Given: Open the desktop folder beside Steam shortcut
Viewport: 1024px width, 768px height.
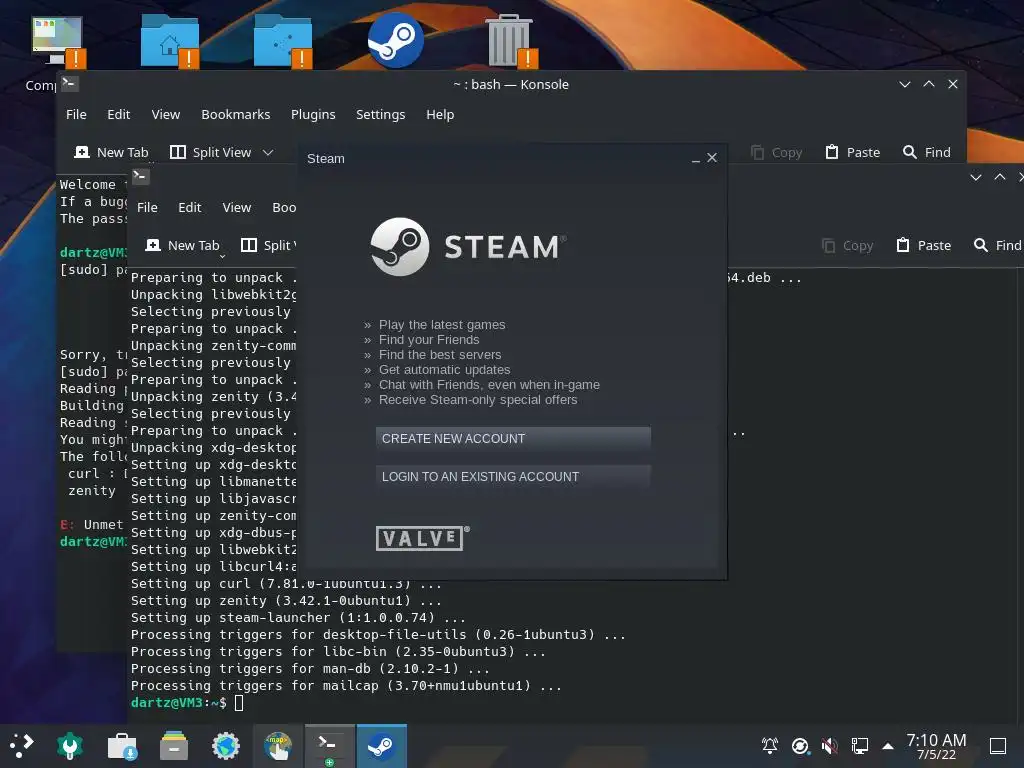Looking at the screenshot, I should click(x=283, y=40).
